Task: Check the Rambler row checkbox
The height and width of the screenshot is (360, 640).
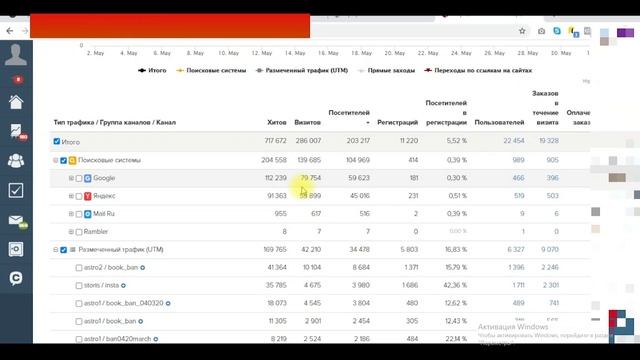Action: click(x=79, y=232)
